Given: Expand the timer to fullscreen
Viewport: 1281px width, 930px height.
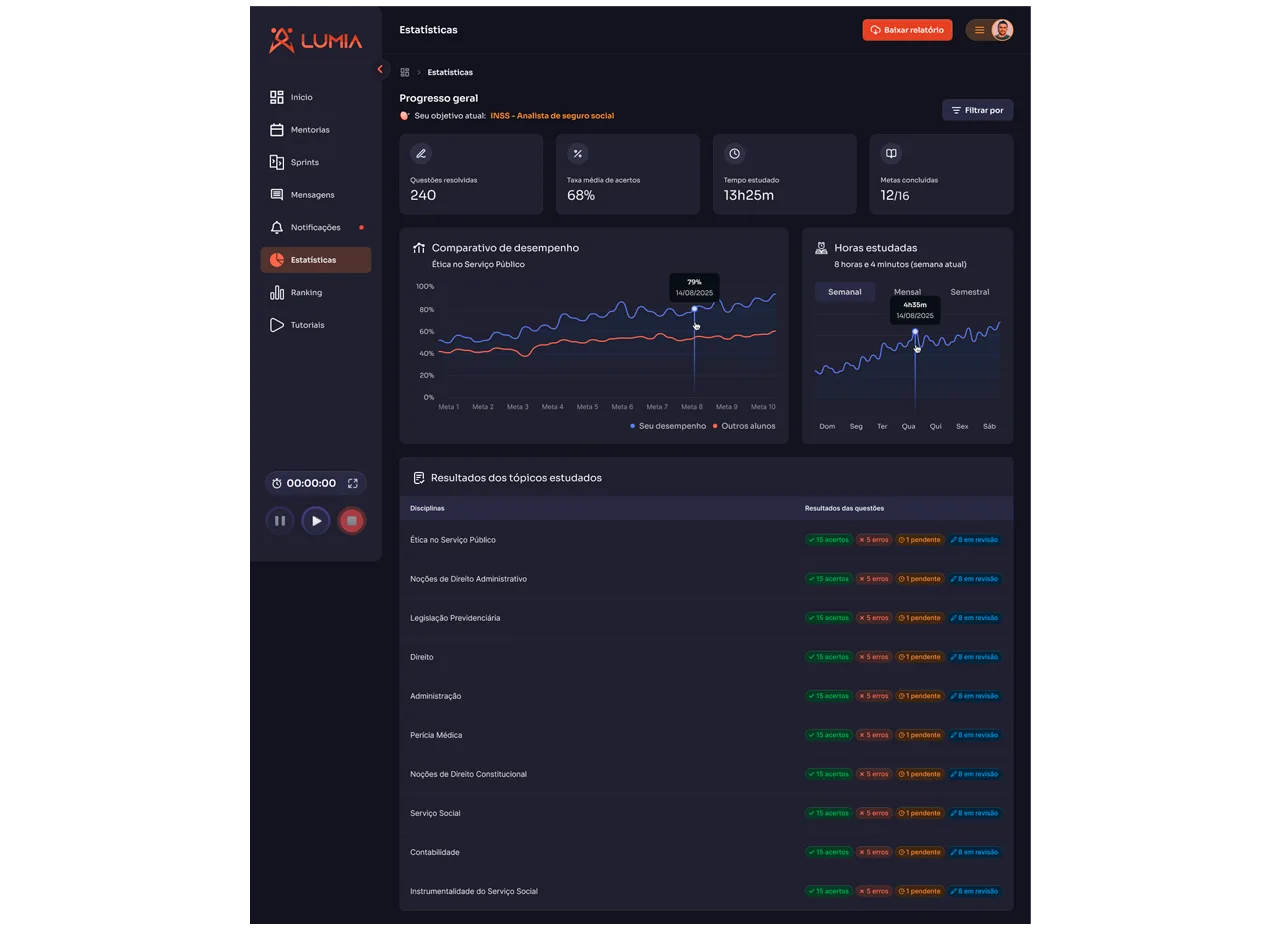Looking at the screenshot, I should pyautogui.click(x=353, y=483).
